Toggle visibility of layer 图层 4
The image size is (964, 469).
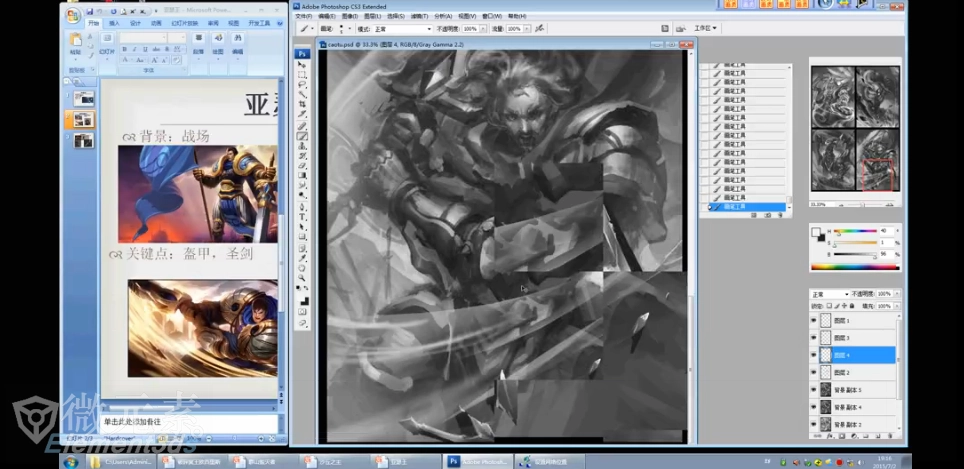[x=813, y=355]
